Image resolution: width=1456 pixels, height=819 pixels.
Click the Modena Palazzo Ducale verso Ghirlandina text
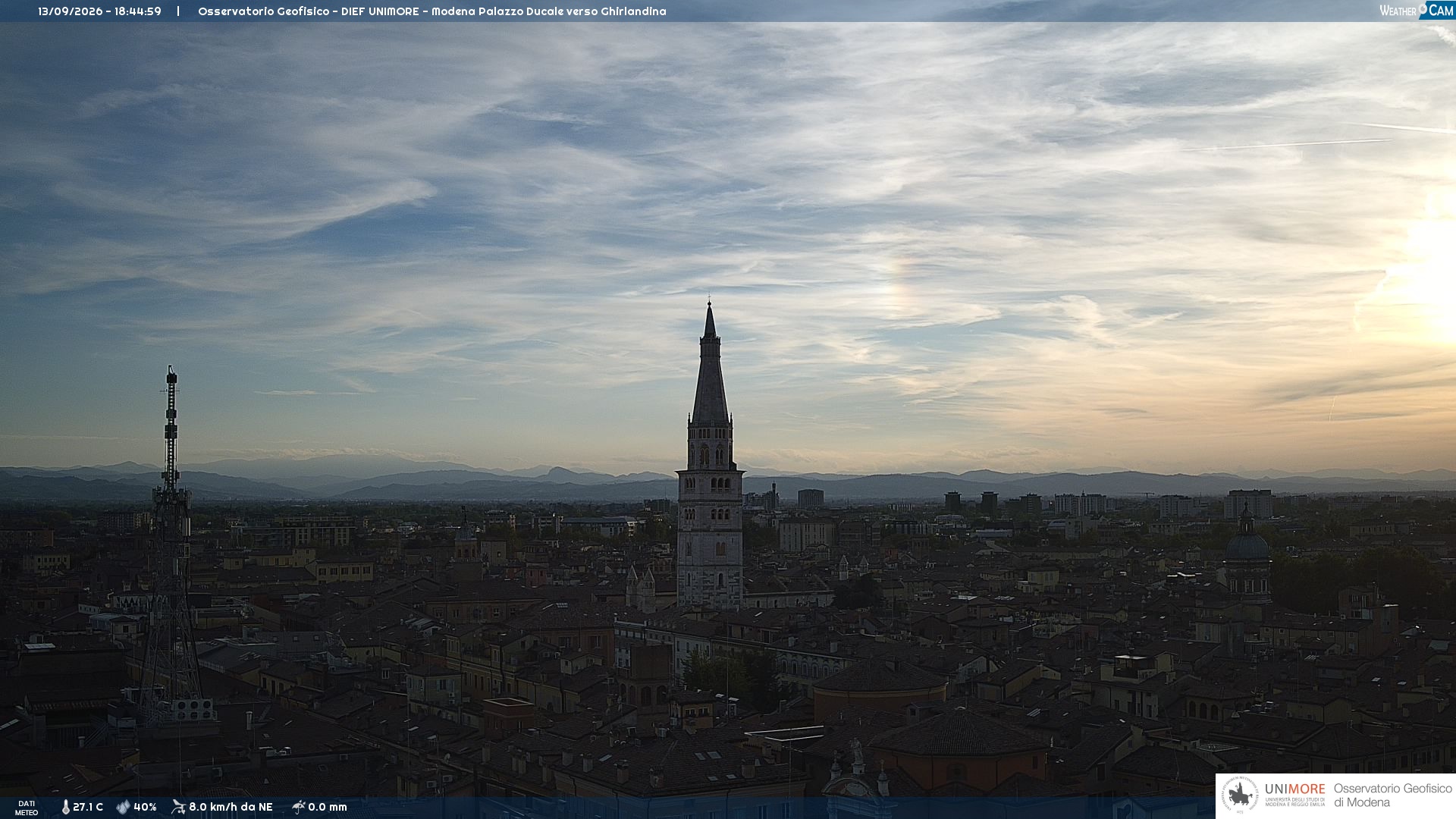pos(548,11)
